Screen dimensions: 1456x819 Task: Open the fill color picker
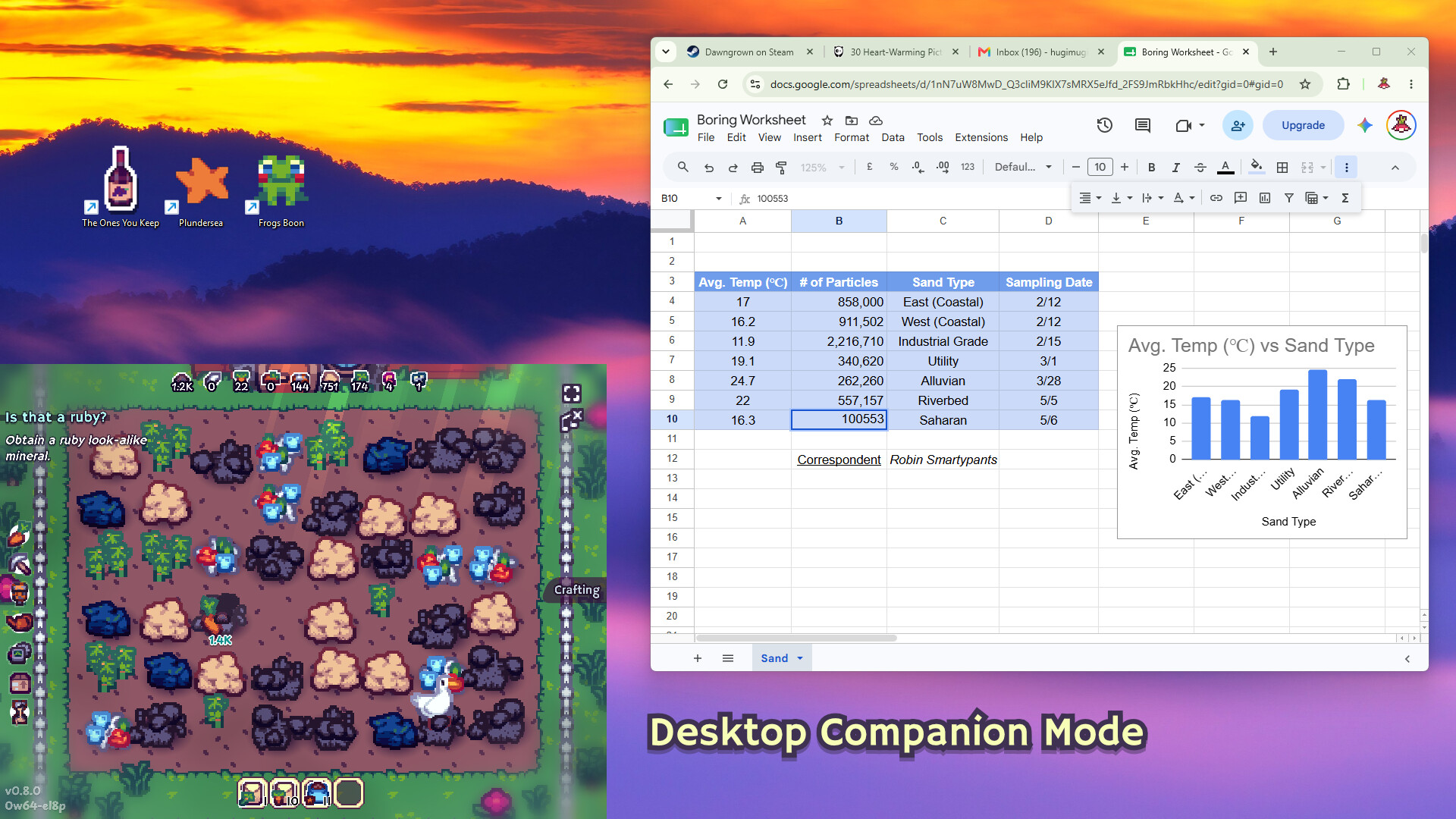(1257, 167)
